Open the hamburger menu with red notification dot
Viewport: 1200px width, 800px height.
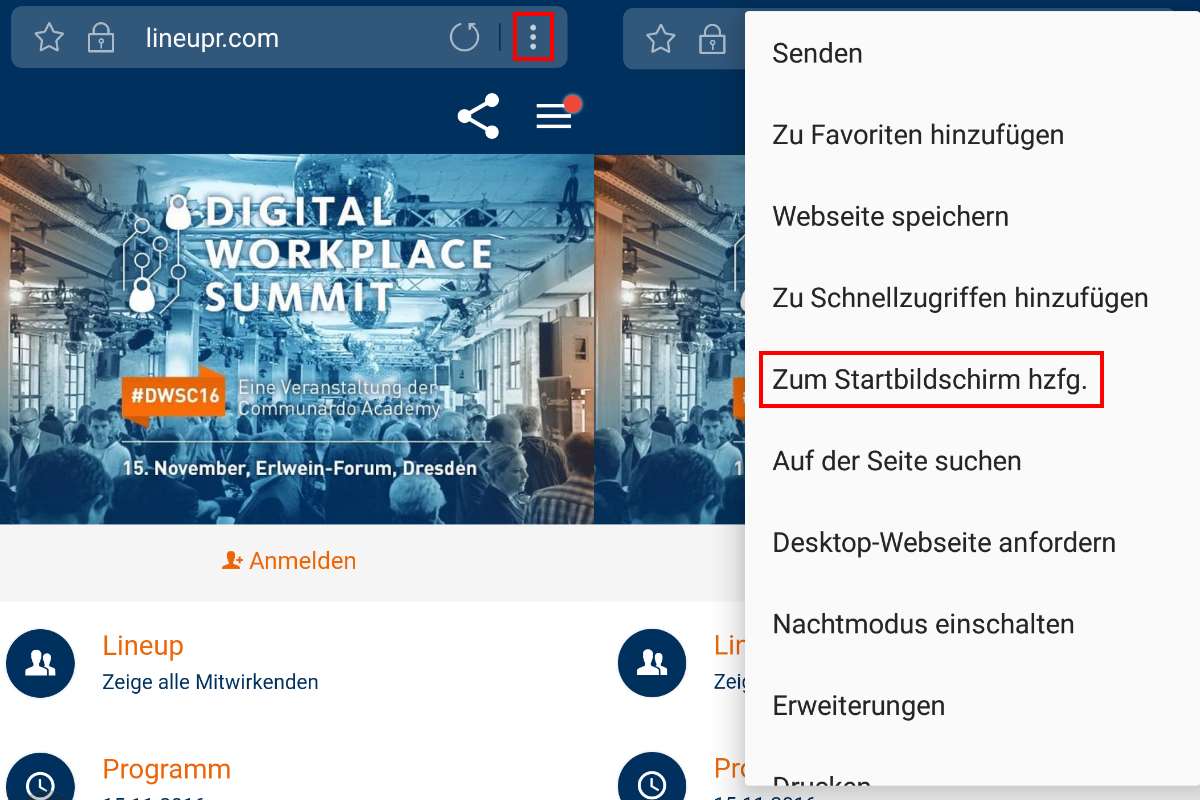click(553, 116)
